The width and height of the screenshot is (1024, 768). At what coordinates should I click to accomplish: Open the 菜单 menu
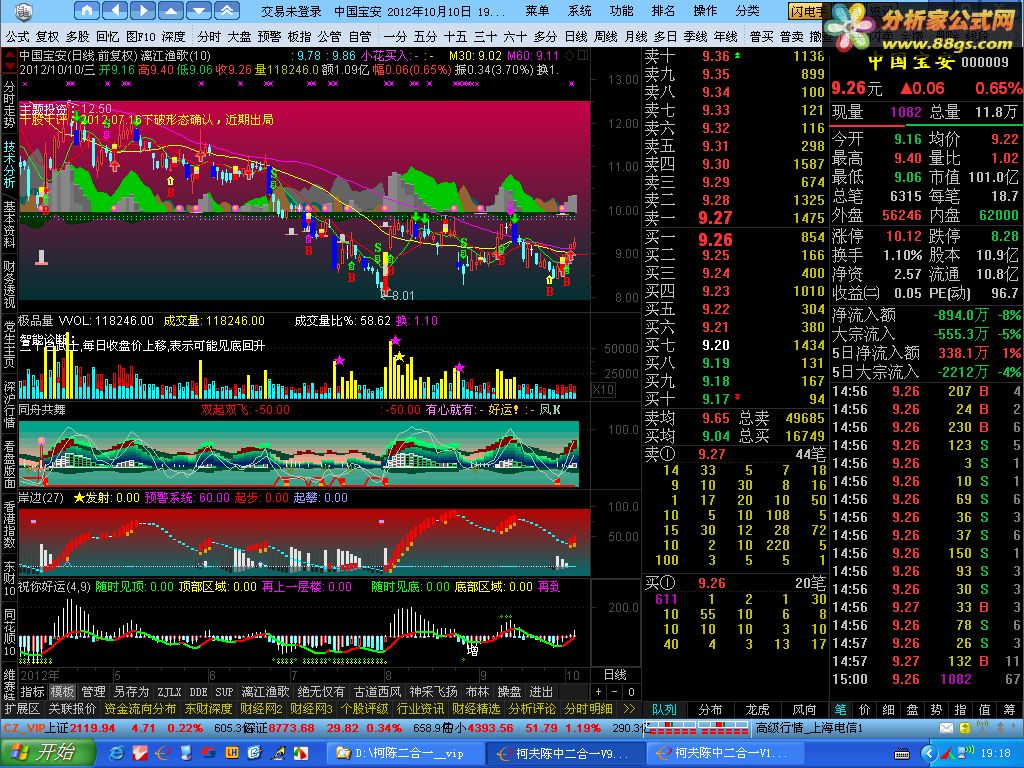tap(537, 11)
